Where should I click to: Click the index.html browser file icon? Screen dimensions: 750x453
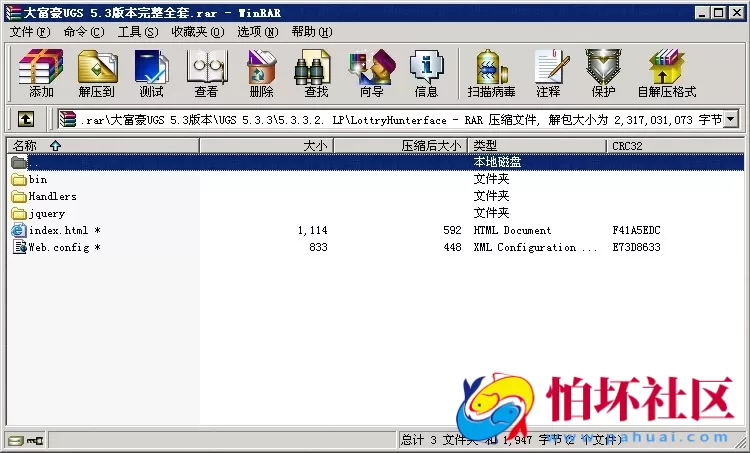coord(19,231)
